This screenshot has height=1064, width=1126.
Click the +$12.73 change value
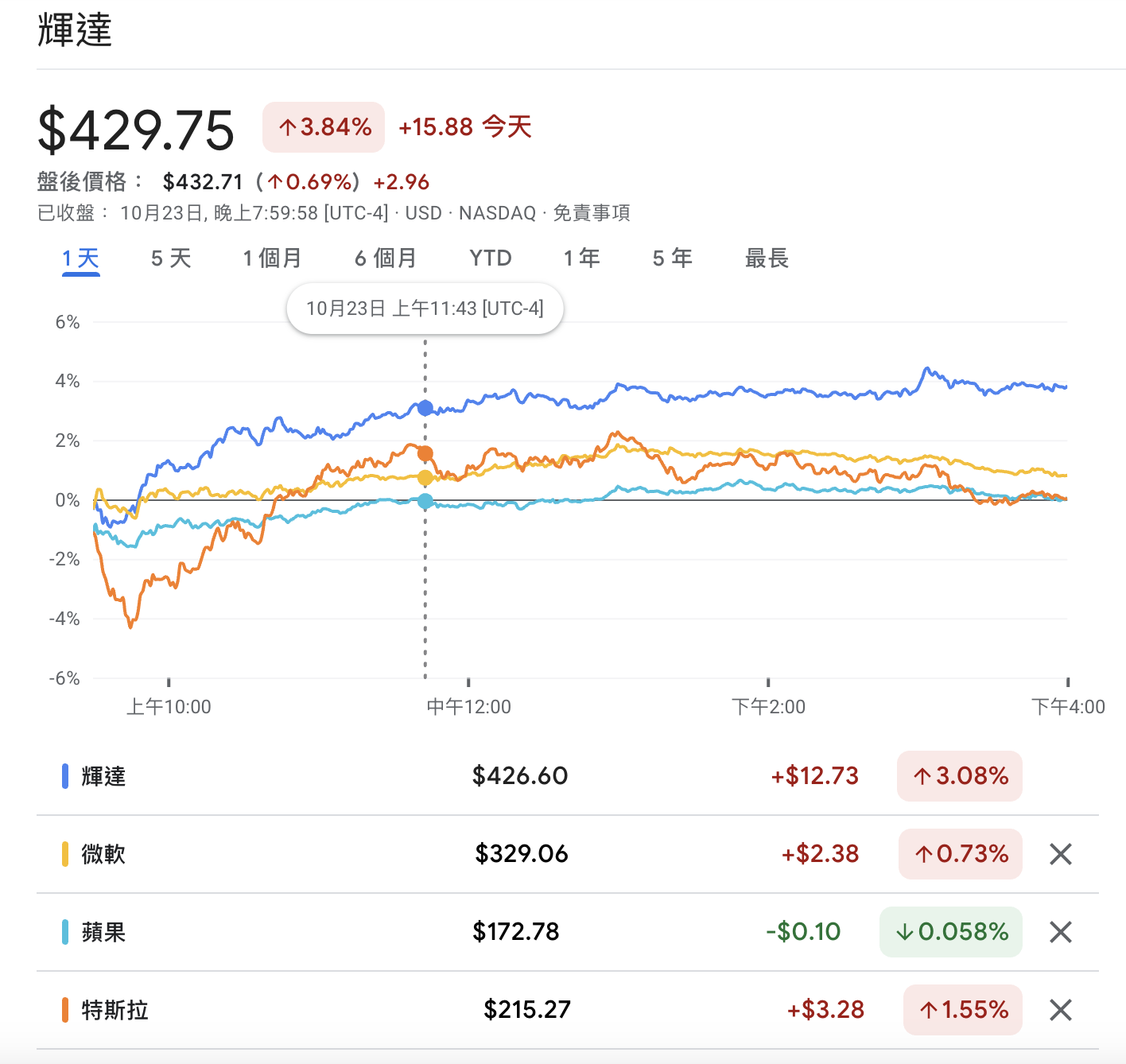[815, 776]
